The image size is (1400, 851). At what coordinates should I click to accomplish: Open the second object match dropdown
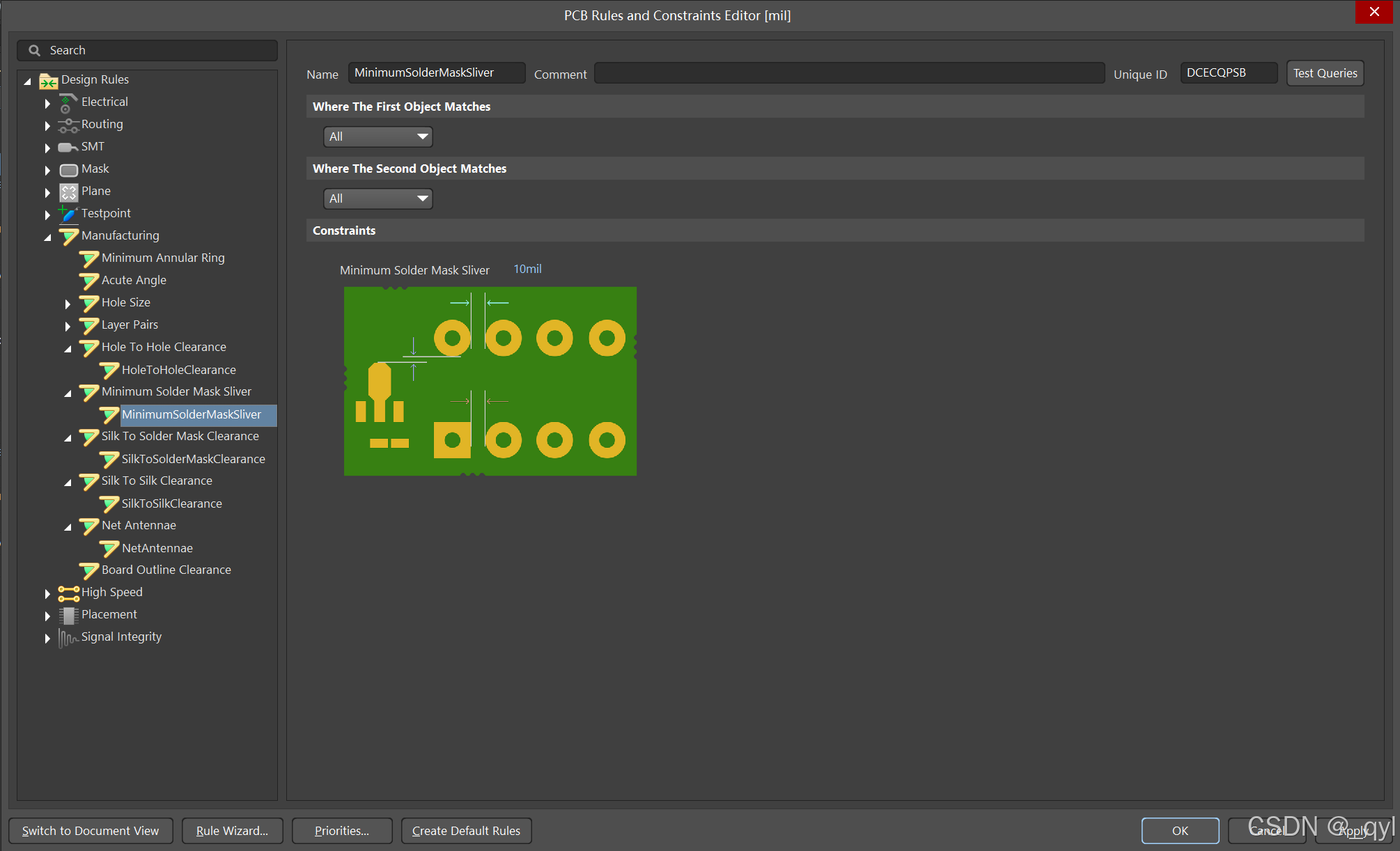click(378, 198)
